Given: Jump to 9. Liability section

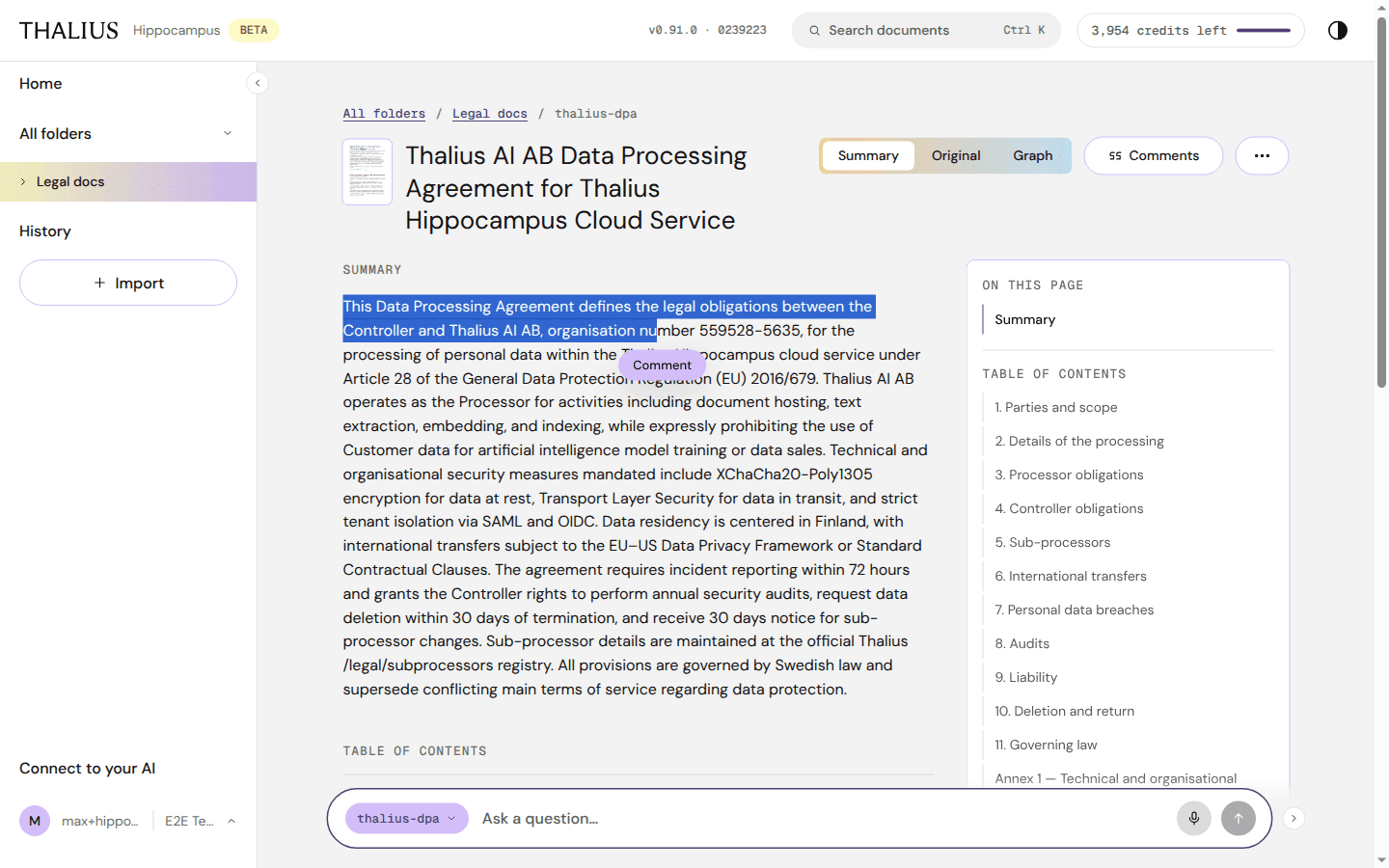Looking at the screenshot, I should [x=1026, y=678].
